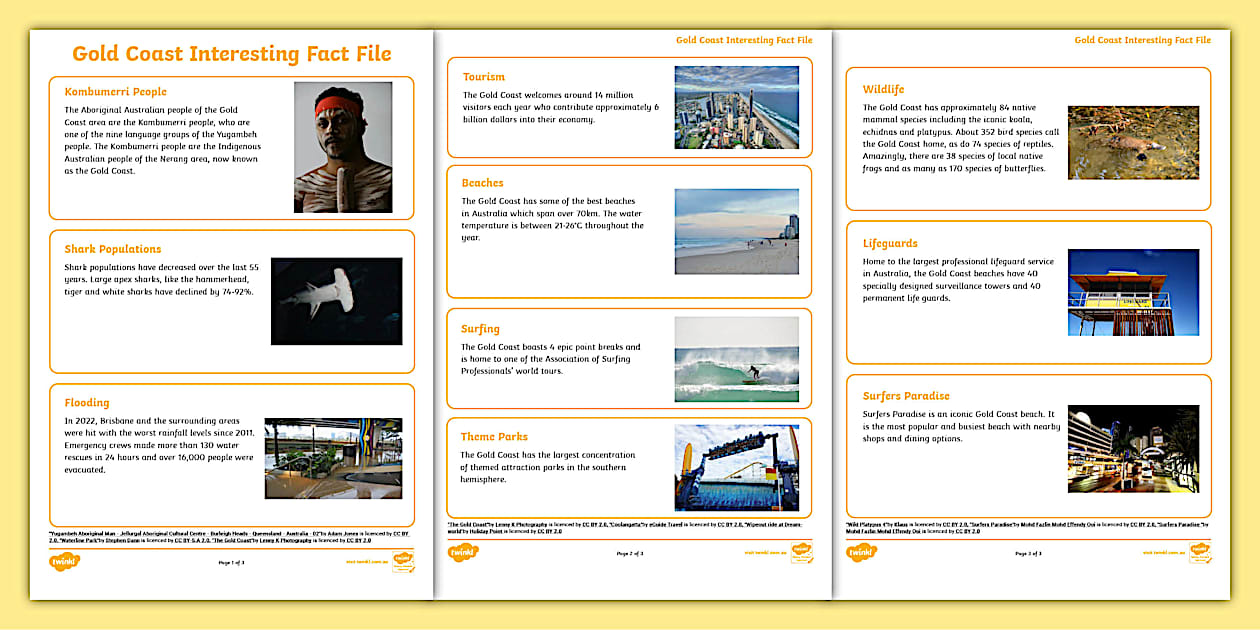This screenshot has width=1260, height=630.
Task: Click the Kombumerri People paragraph text
Action: [x=162, y=140]
